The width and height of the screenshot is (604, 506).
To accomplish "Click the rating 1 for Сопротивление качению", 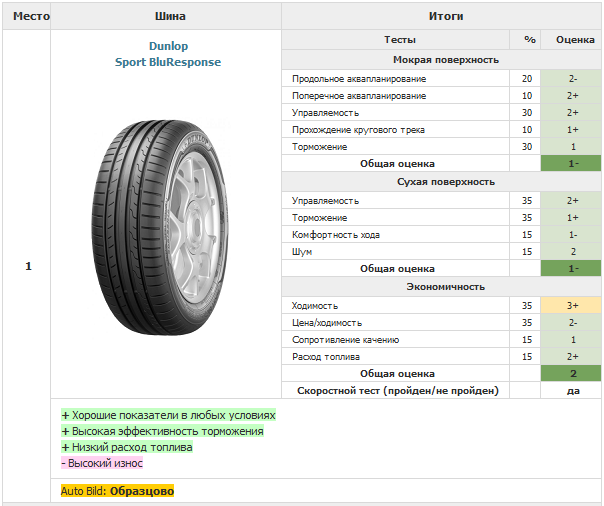I will 571,339.
